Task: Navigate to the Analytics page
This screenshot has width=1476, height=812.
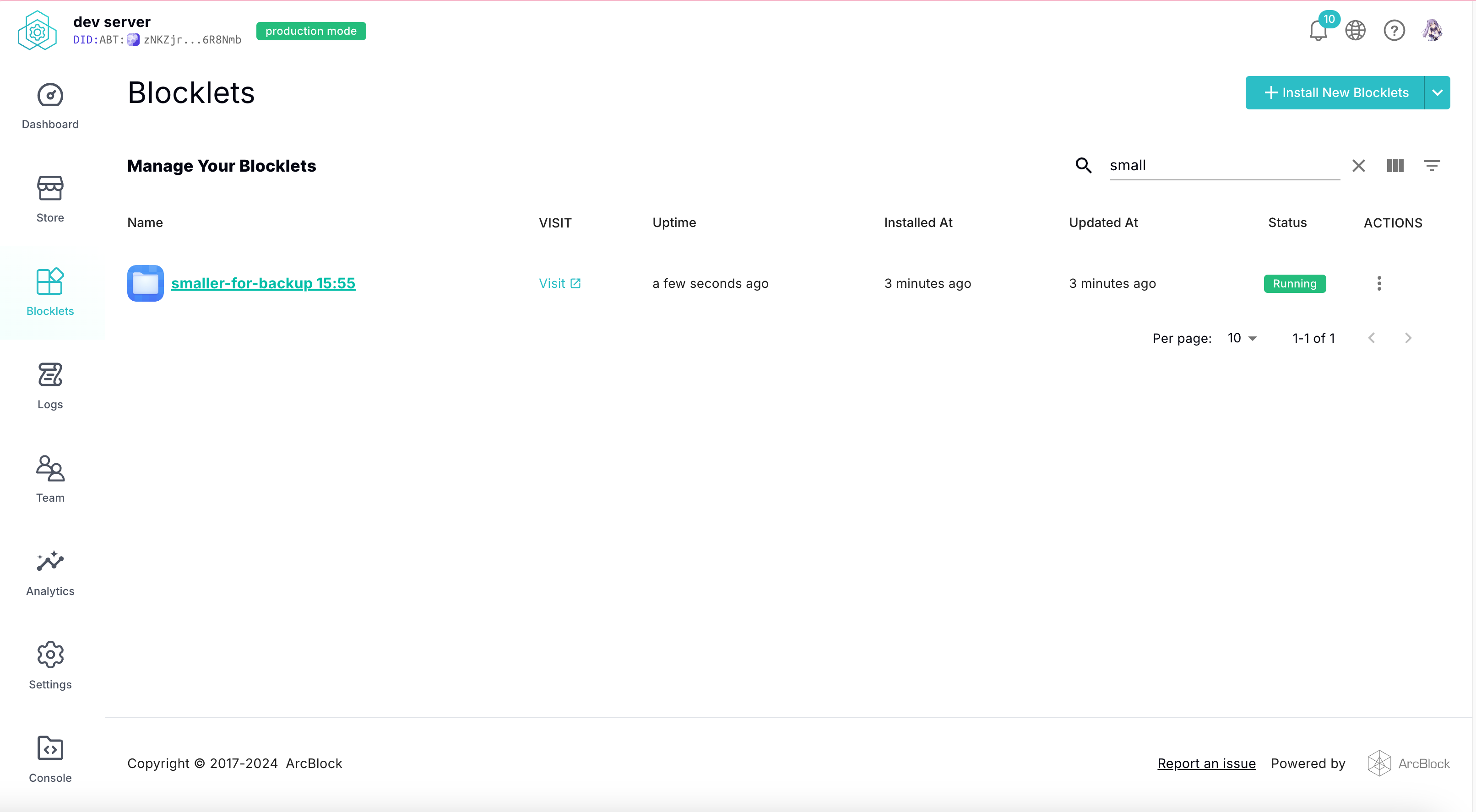Action: click(x=50, y=573)
